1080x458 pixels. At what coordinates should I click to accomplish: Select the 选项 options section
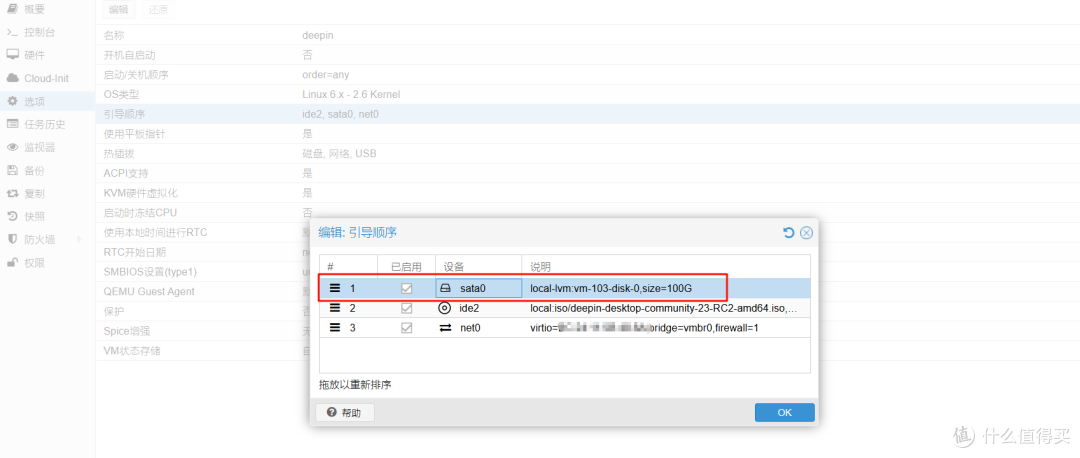pyautogui.click(x=48, y=101)
